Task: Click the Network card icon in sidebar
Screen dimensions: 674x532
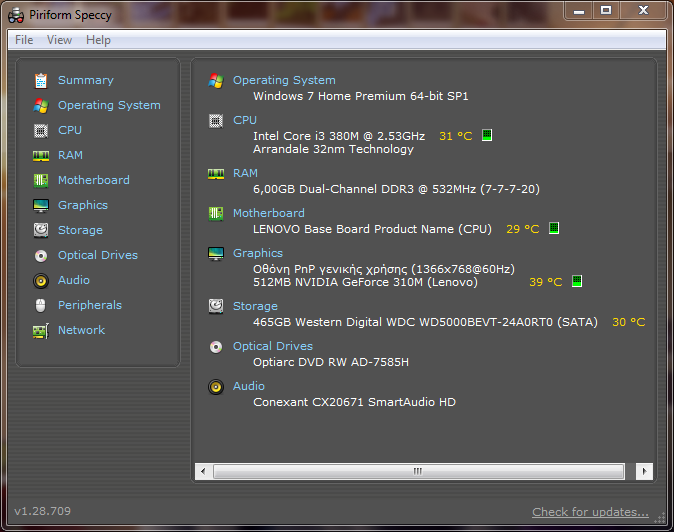Action: [41, 331]
